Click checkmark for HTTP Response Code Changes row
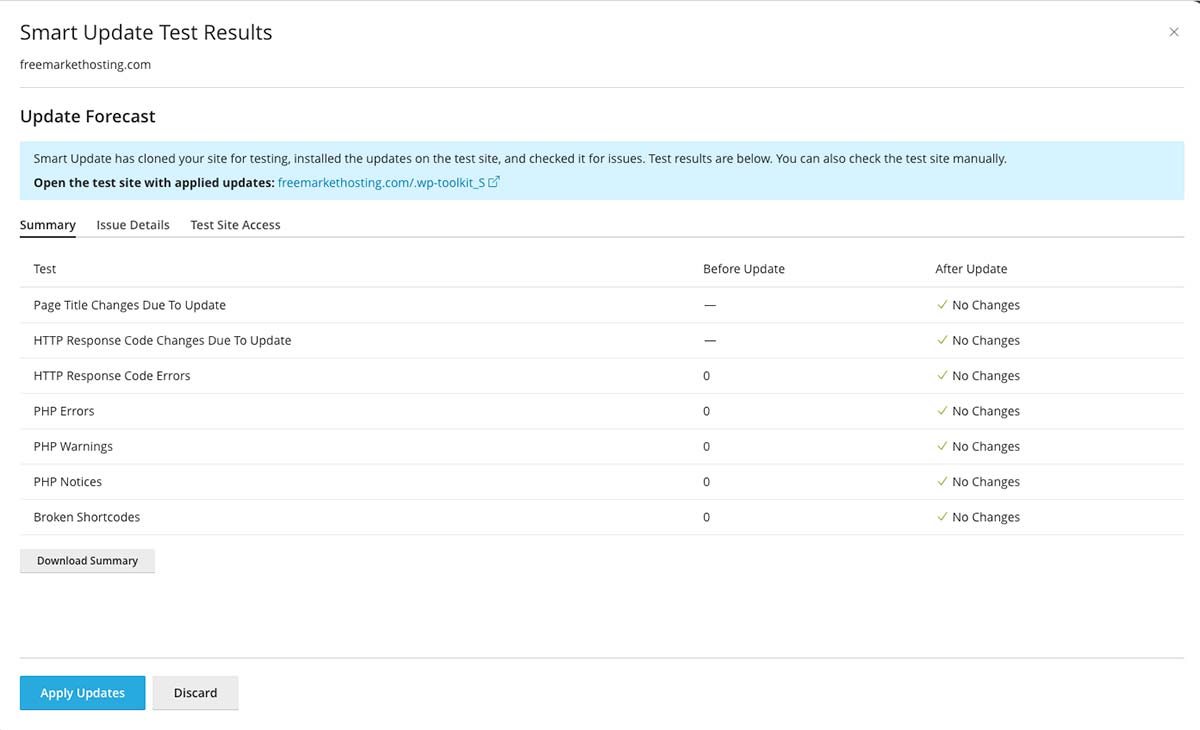Screen dimensions: 1200x730 (x=942, y=340)
